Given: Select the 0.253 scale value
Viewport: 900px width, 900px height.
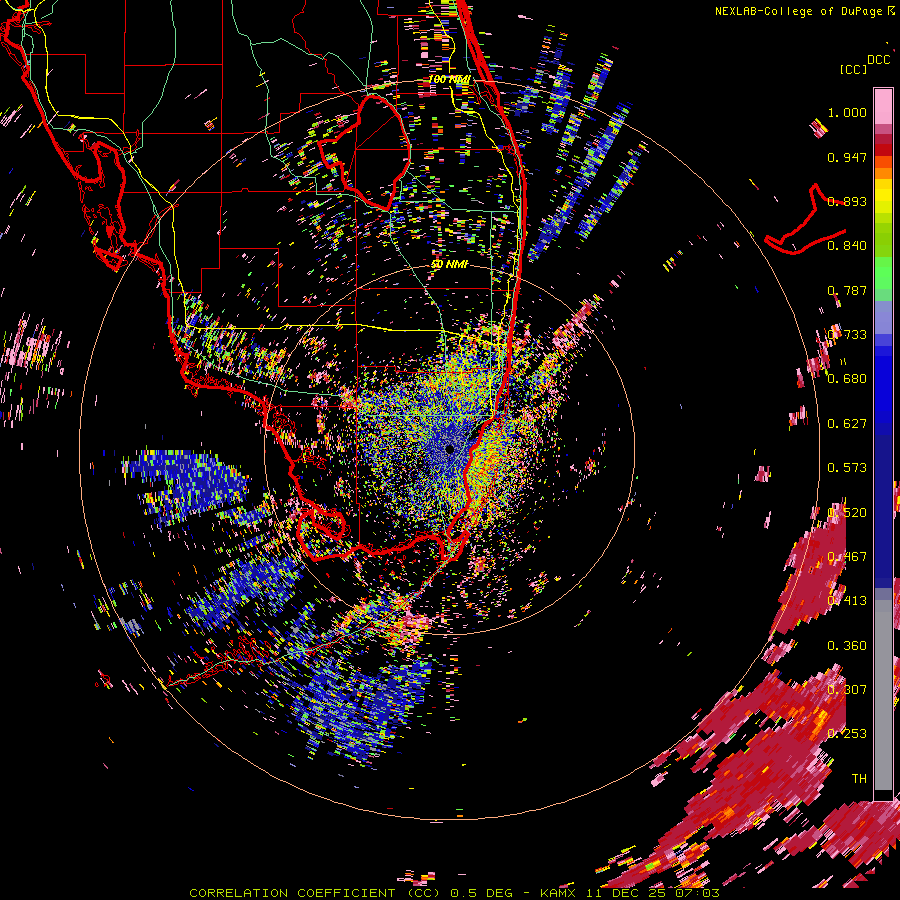Looking at the screenshot, I should 847,734.
